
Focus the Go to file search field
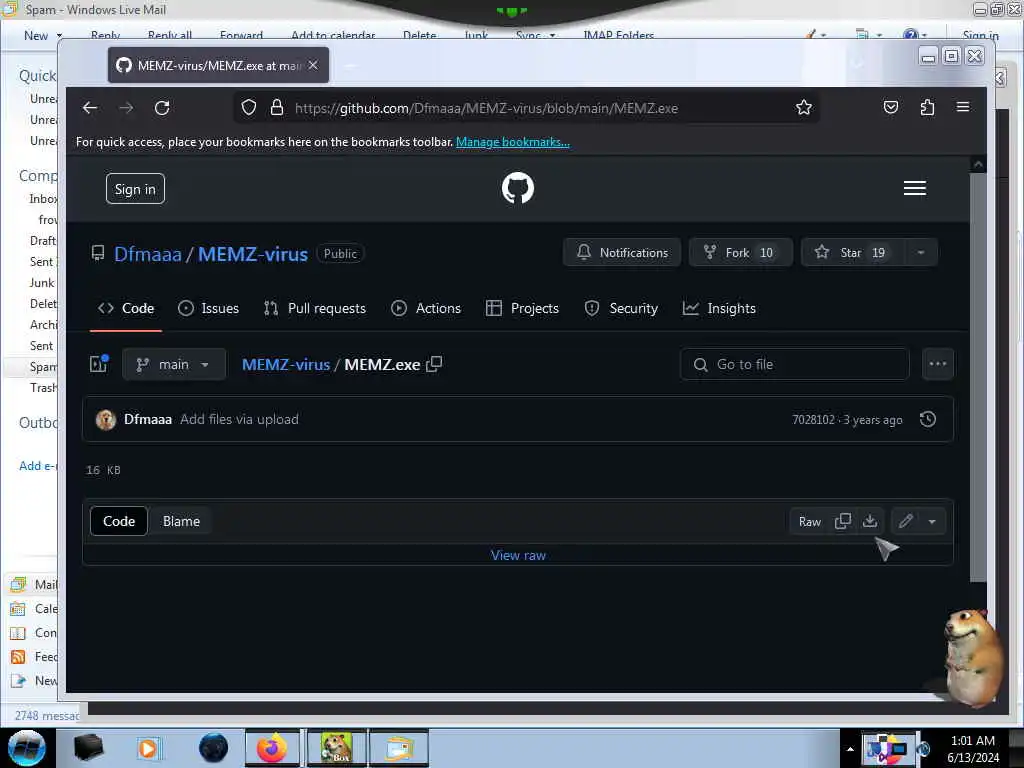794,364
